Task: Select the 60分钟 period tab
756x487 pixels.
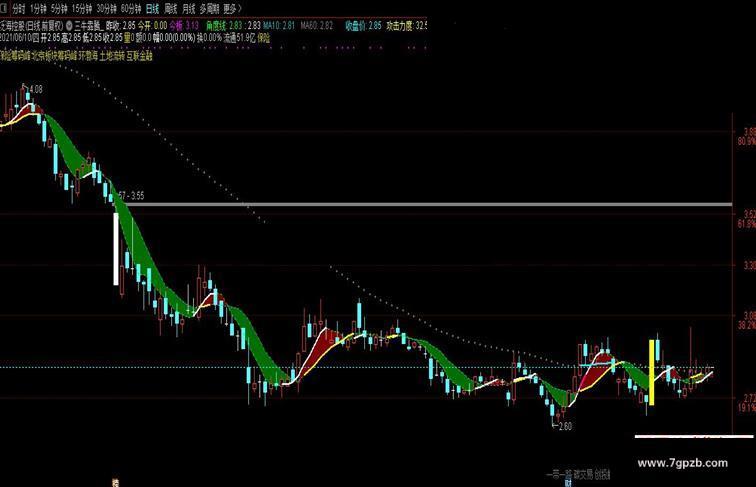Action: pos(131,9)
